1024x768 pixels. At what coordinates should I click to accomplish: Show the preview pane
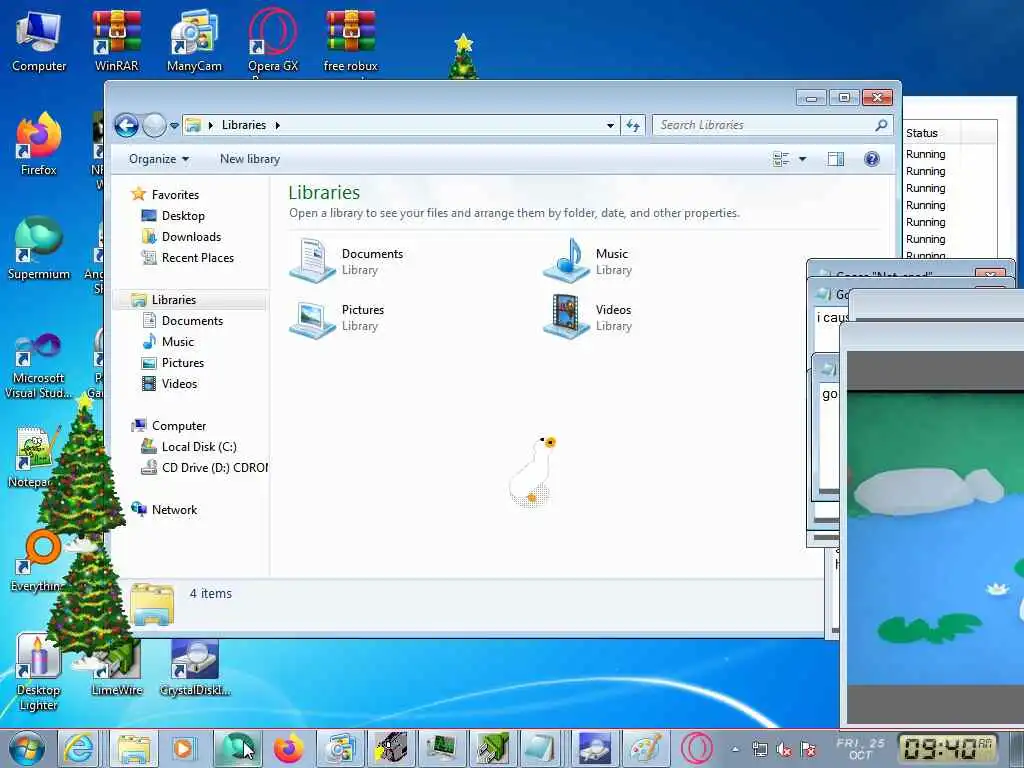click(835, 159)
